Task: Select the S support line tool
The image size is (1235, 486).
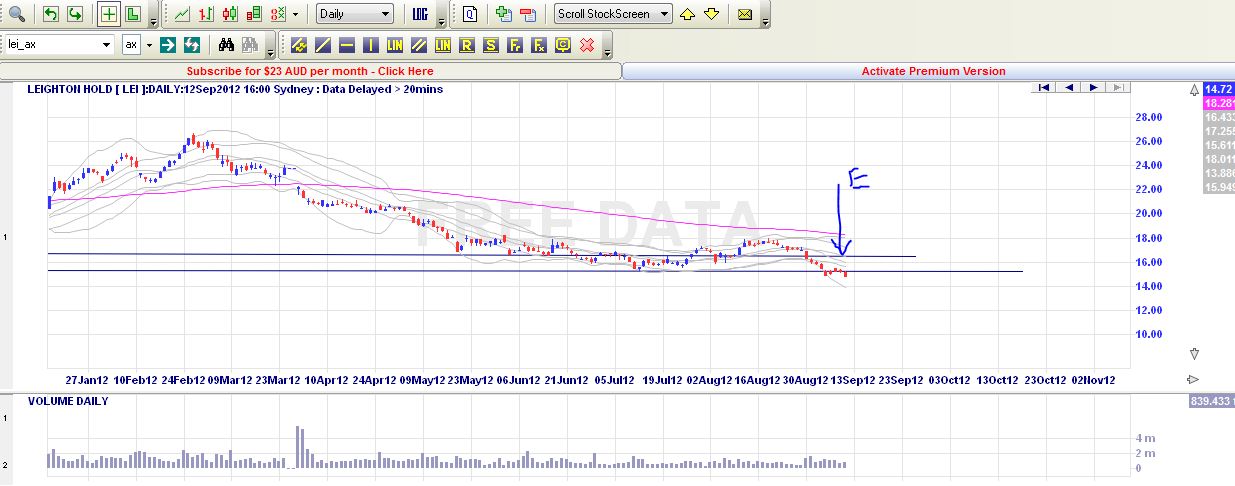Action: point(491,45)
